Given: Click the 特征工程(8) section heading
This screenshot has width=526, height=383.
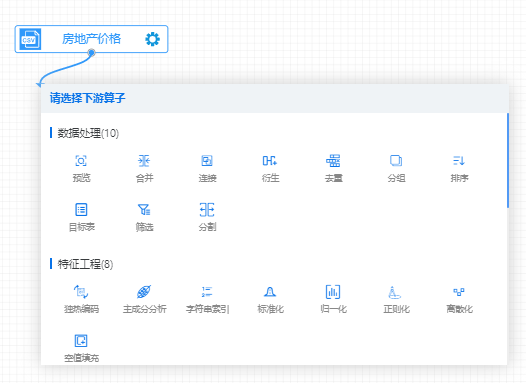Looking at the screenshot, I should coord(85,264).
